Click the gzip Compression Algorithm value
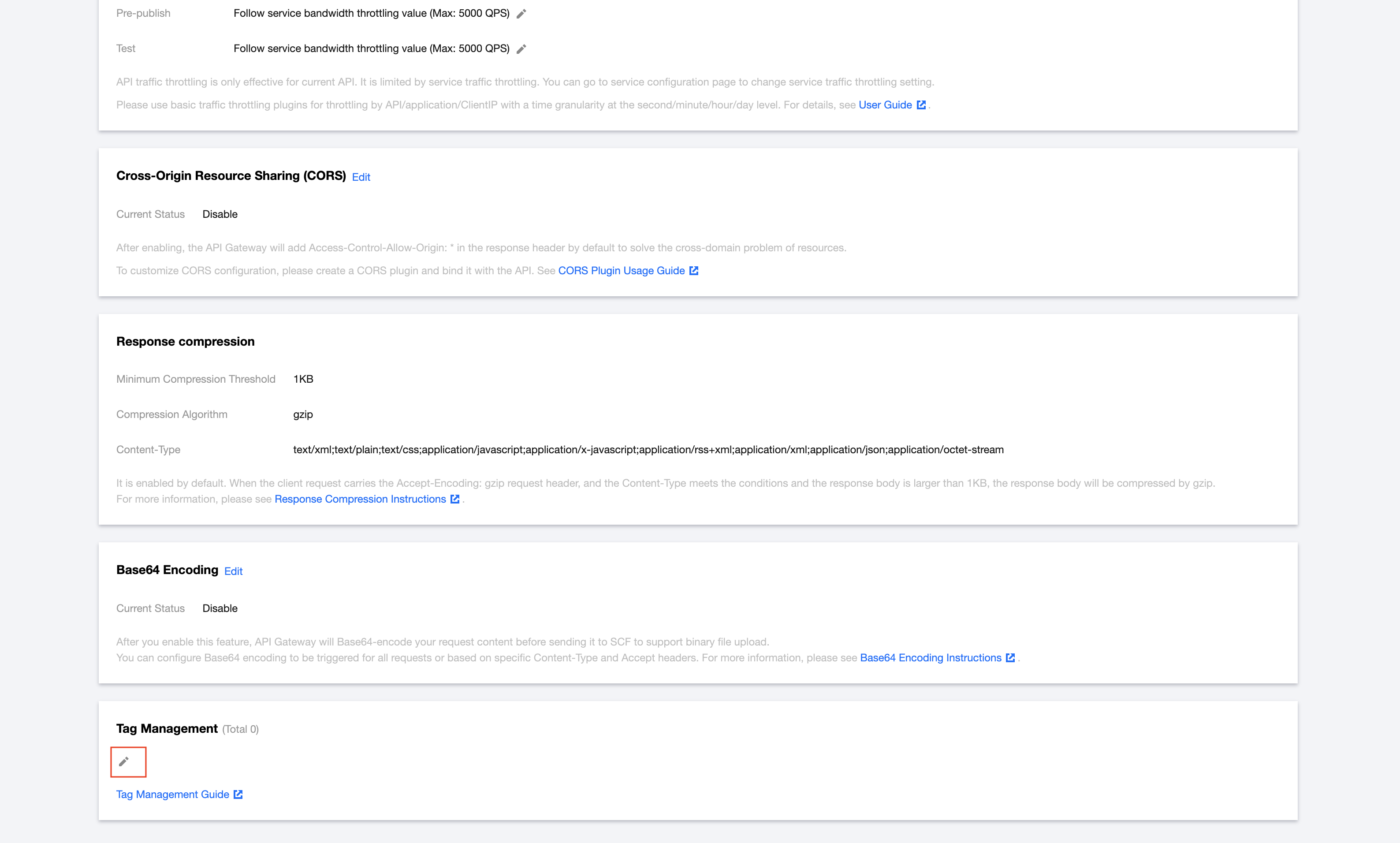The width and height of the screenshot is (1400, 843). [x=303, y=415]
